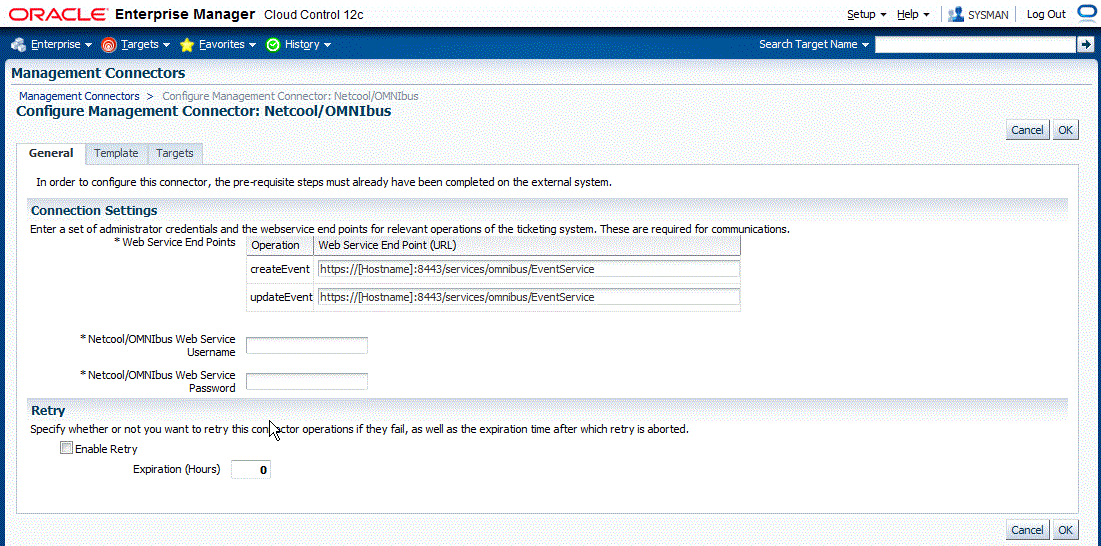Screen dimensions: 1101x546
Task: Click the Connection Settings section header
Action: [94, 211]
